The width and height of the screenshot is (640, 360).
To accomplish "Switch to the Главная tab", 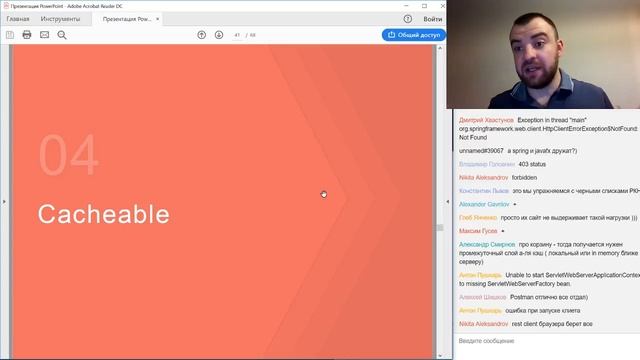I will point(18,19).
